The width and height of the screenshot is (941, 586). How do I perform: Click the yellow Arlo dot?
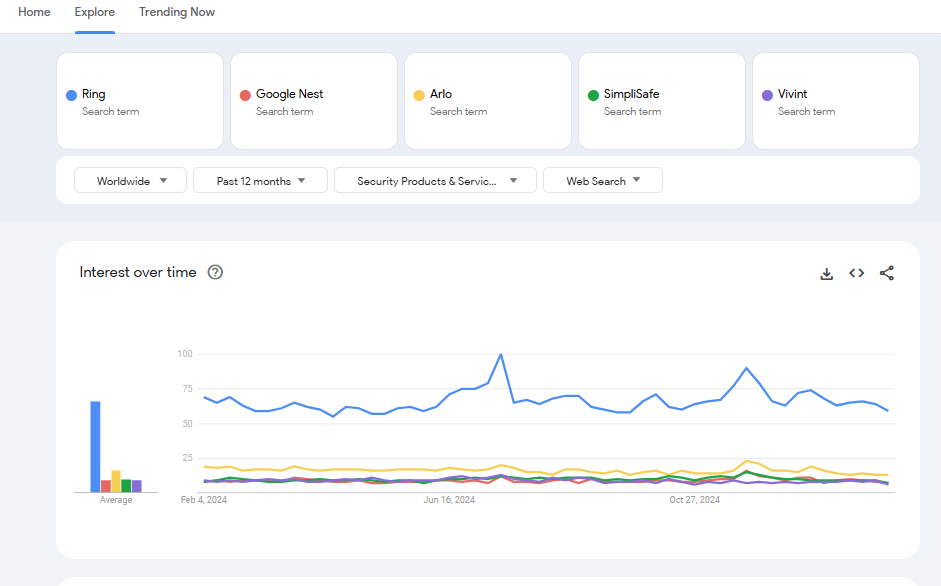(419, 95)
